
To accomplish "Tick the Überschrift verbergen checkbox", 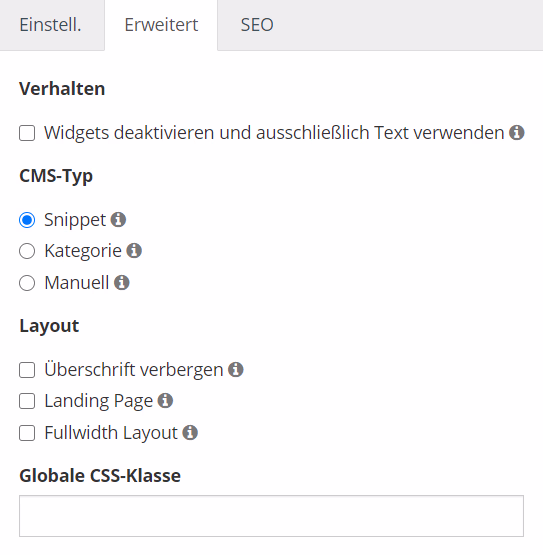I will click(x=27, y=370).
